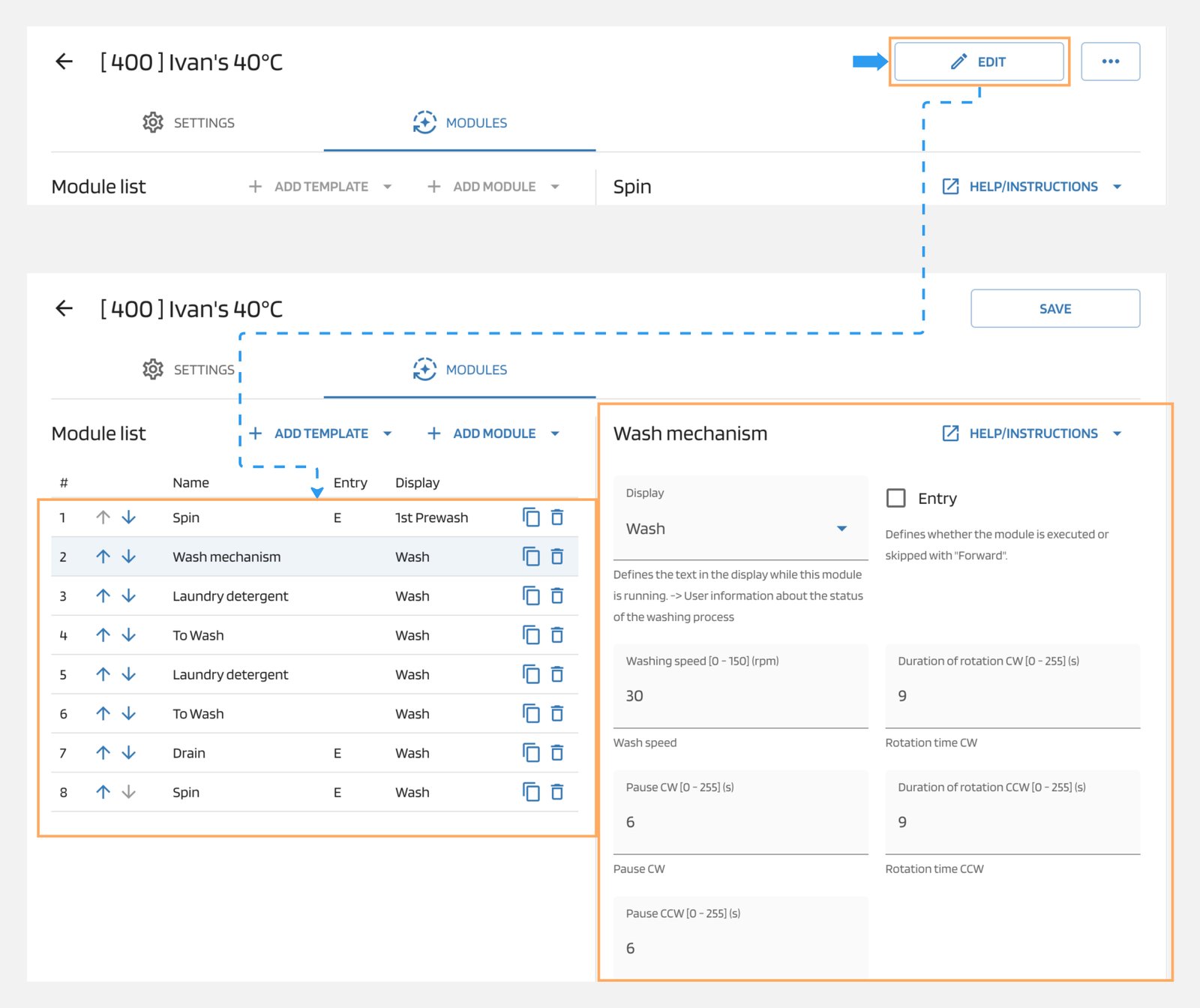
Task: Save the program changes
Action: coord(1054,309)
